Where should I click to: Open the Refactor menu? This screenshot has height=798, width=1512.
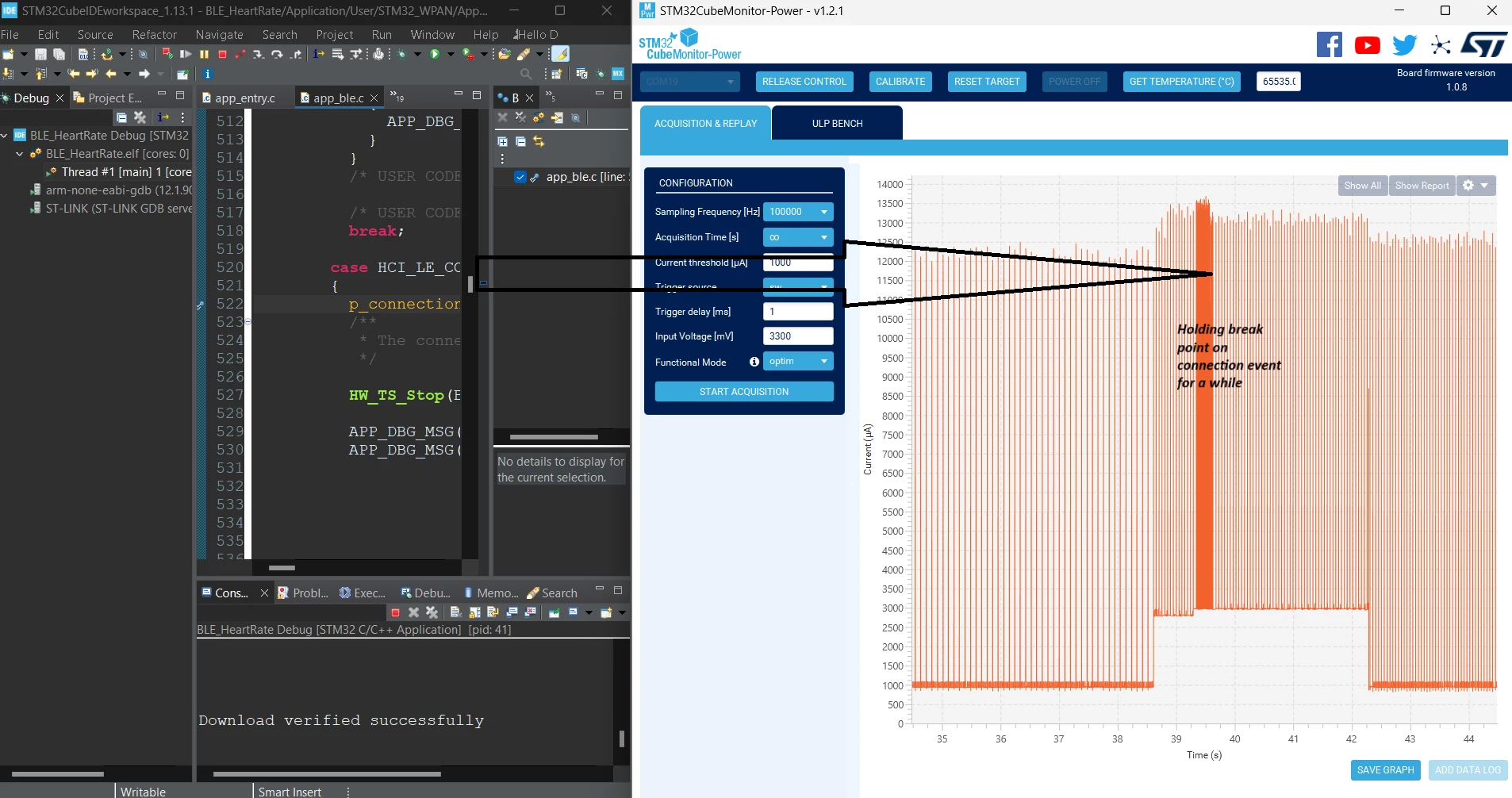(155, 35)
